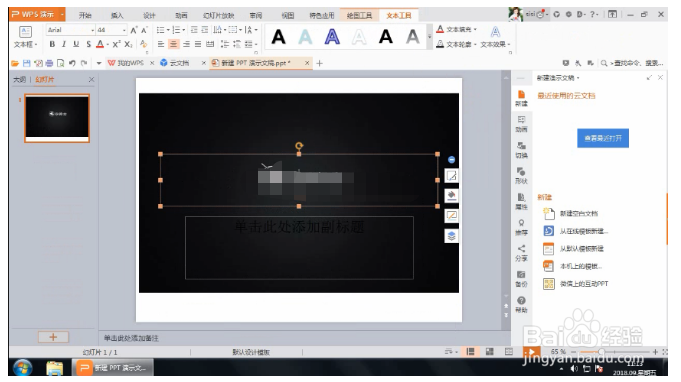Select the slide 1 thumbnail
The height and width of the screenshot is (382, 681).
tap(57, 118)
